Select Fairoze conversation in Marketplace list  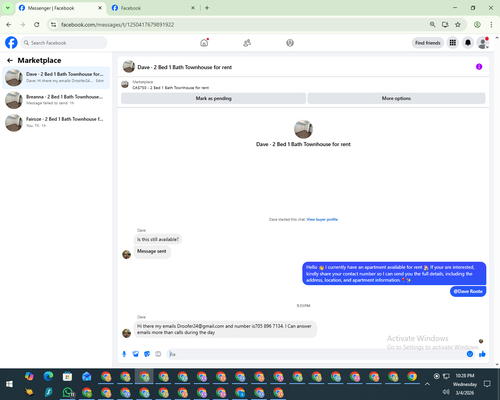(56, 122)
